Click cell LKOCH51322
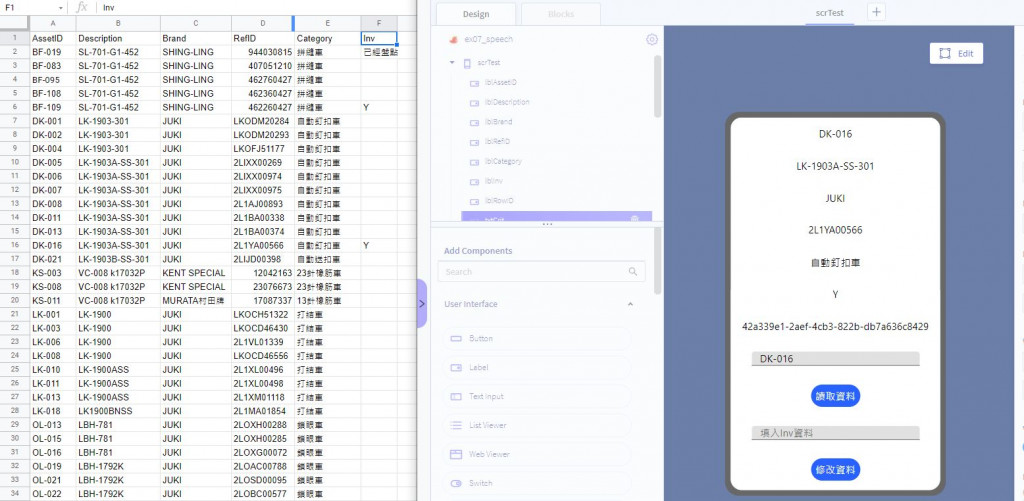Image resolution: width=1024 pixels, height=501 pixels. click(263, 314)
